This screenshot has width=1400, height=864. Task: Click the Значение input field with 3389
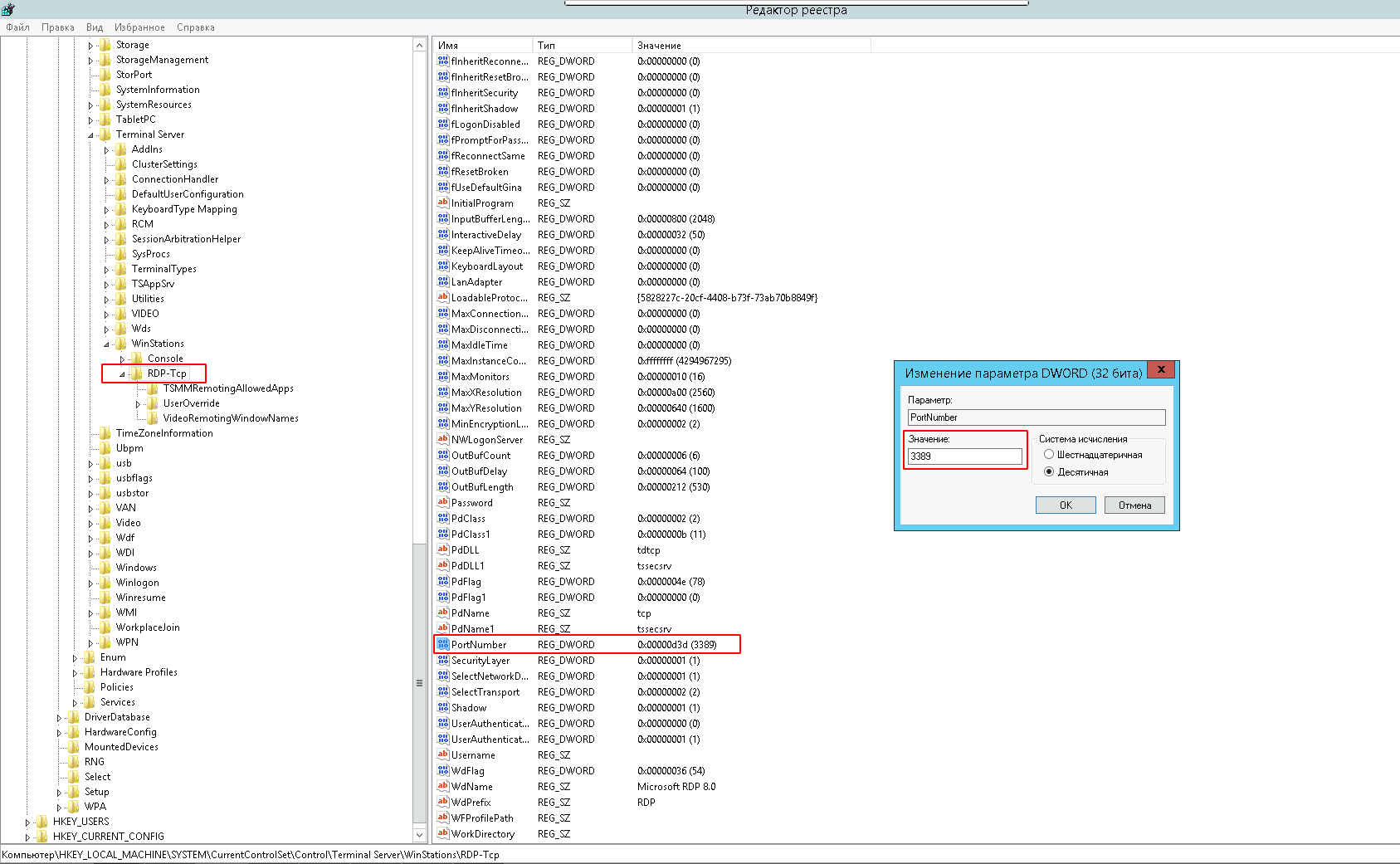click(964, 456)
